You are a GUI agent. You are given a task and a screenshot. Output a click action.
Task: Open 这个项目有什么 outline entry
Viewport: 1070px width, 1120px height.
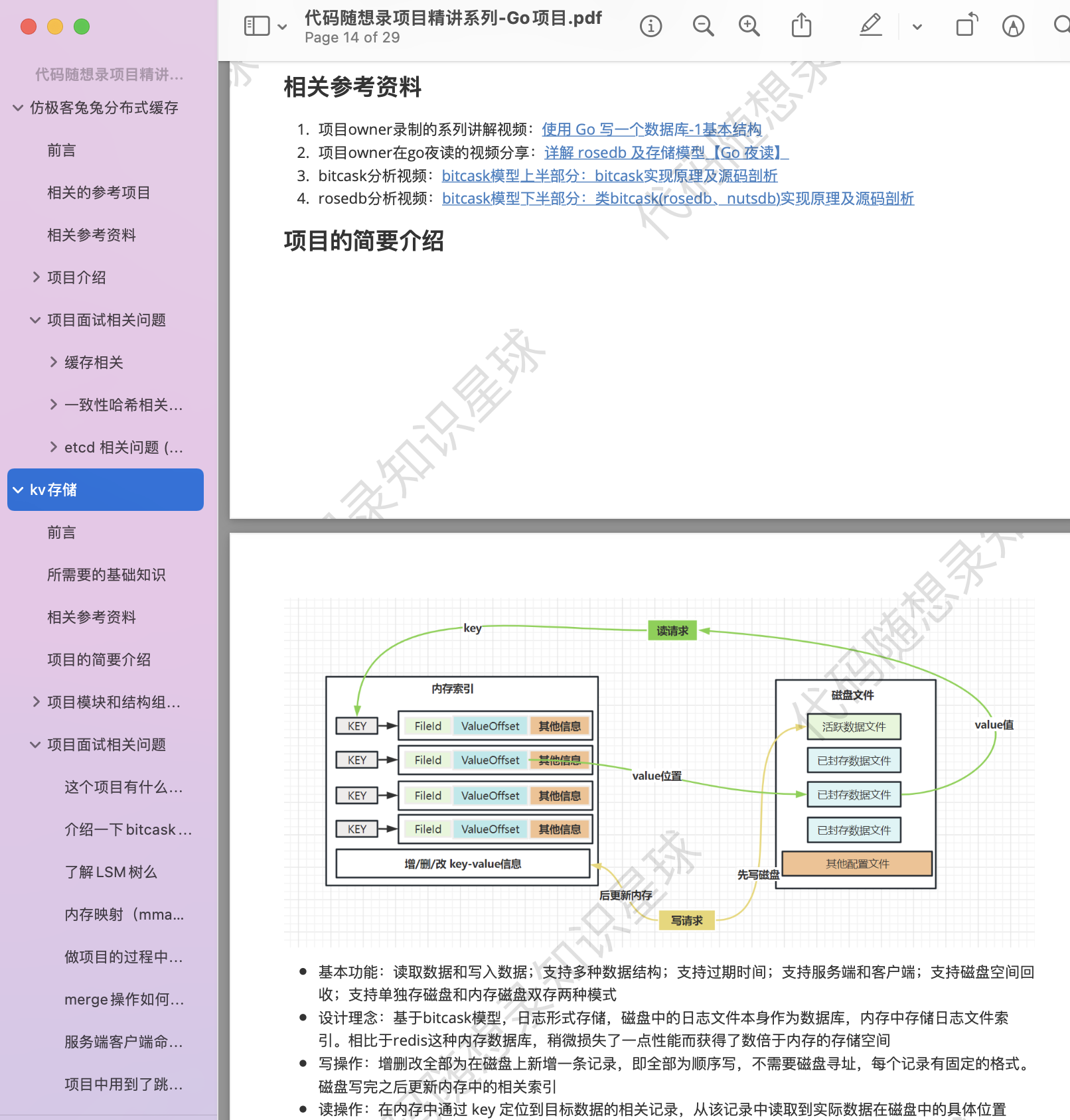[x=123, y=787]
